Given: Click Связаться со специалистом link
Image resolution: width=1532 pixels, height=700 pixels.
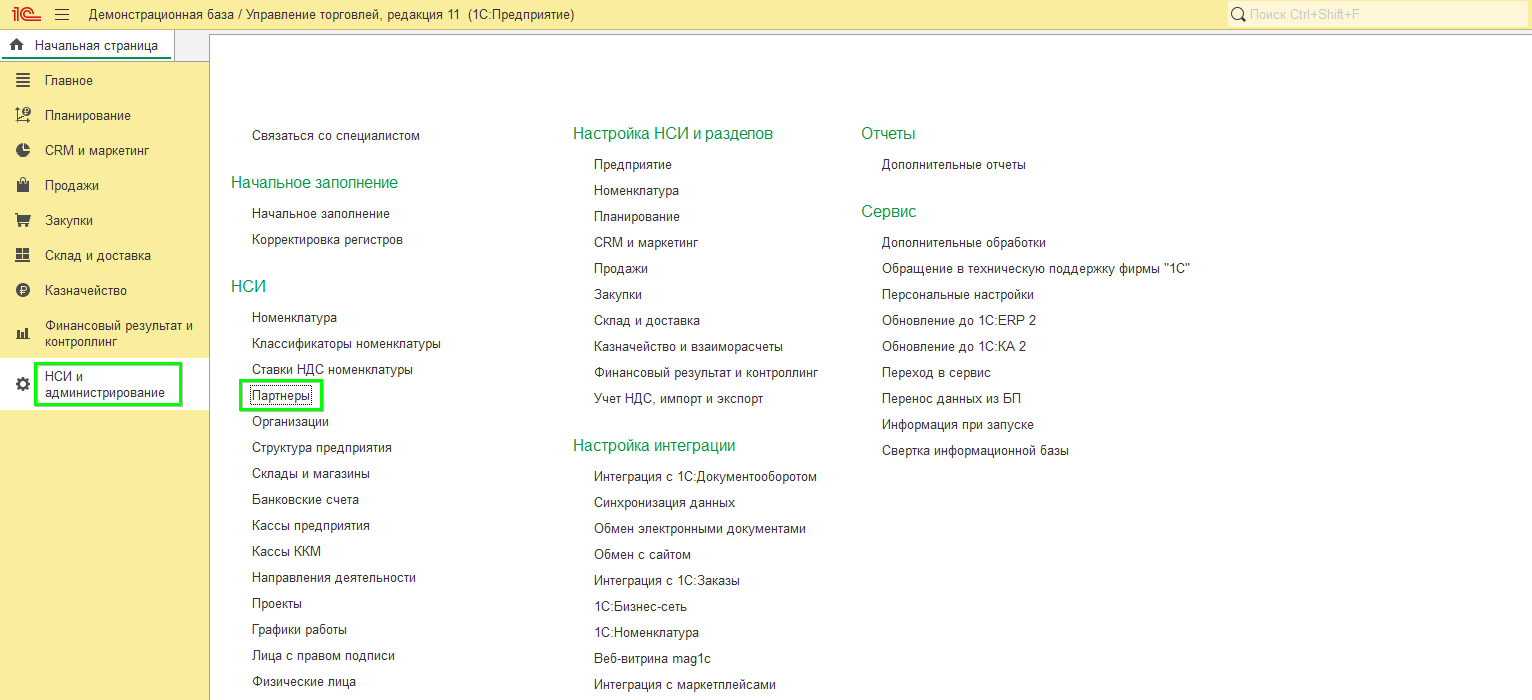Looking at the screenshot, I should point(336,135).
